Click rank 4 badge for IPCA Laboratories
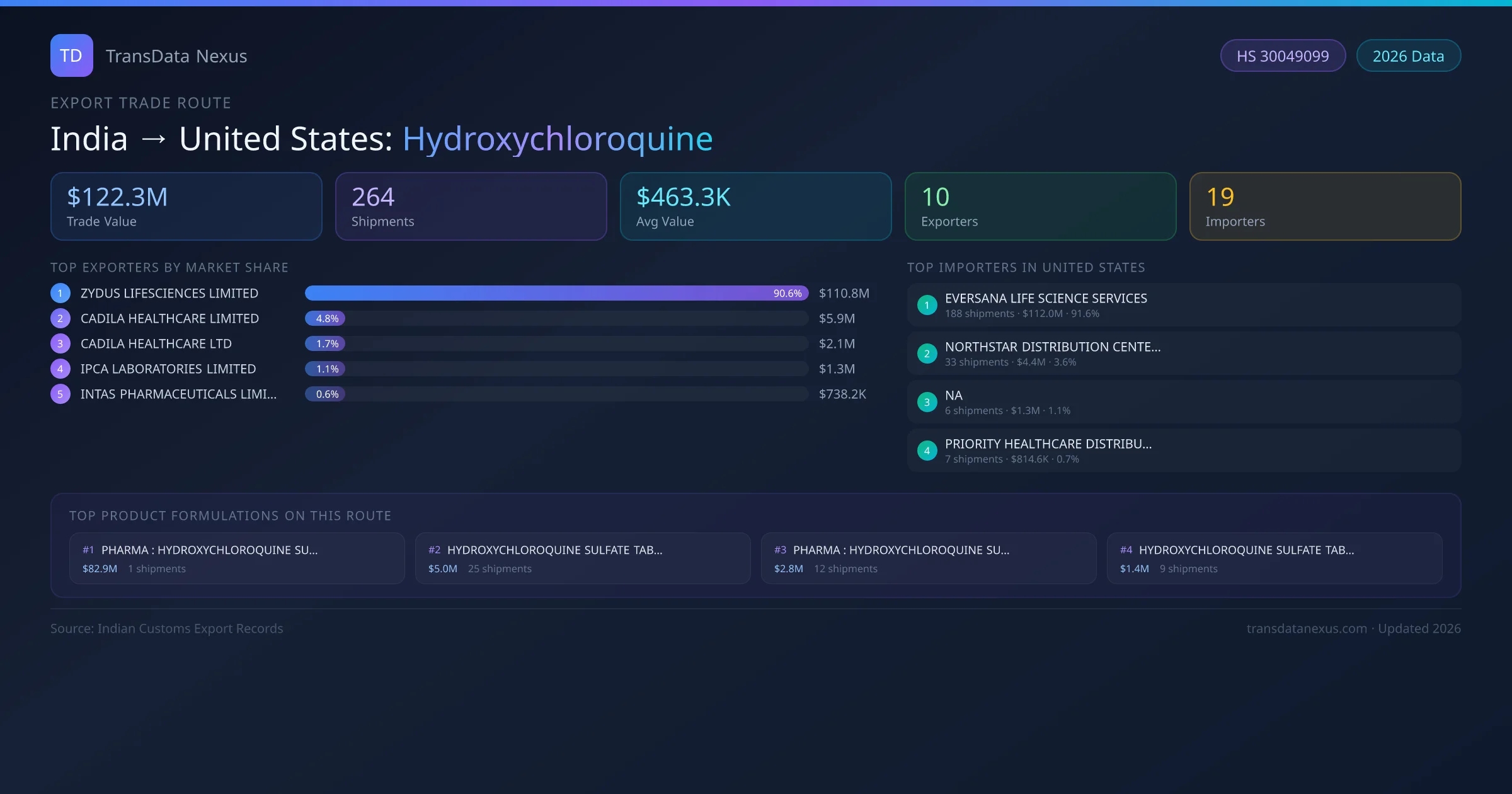1512x794 pixels. (x=60, y=369)
